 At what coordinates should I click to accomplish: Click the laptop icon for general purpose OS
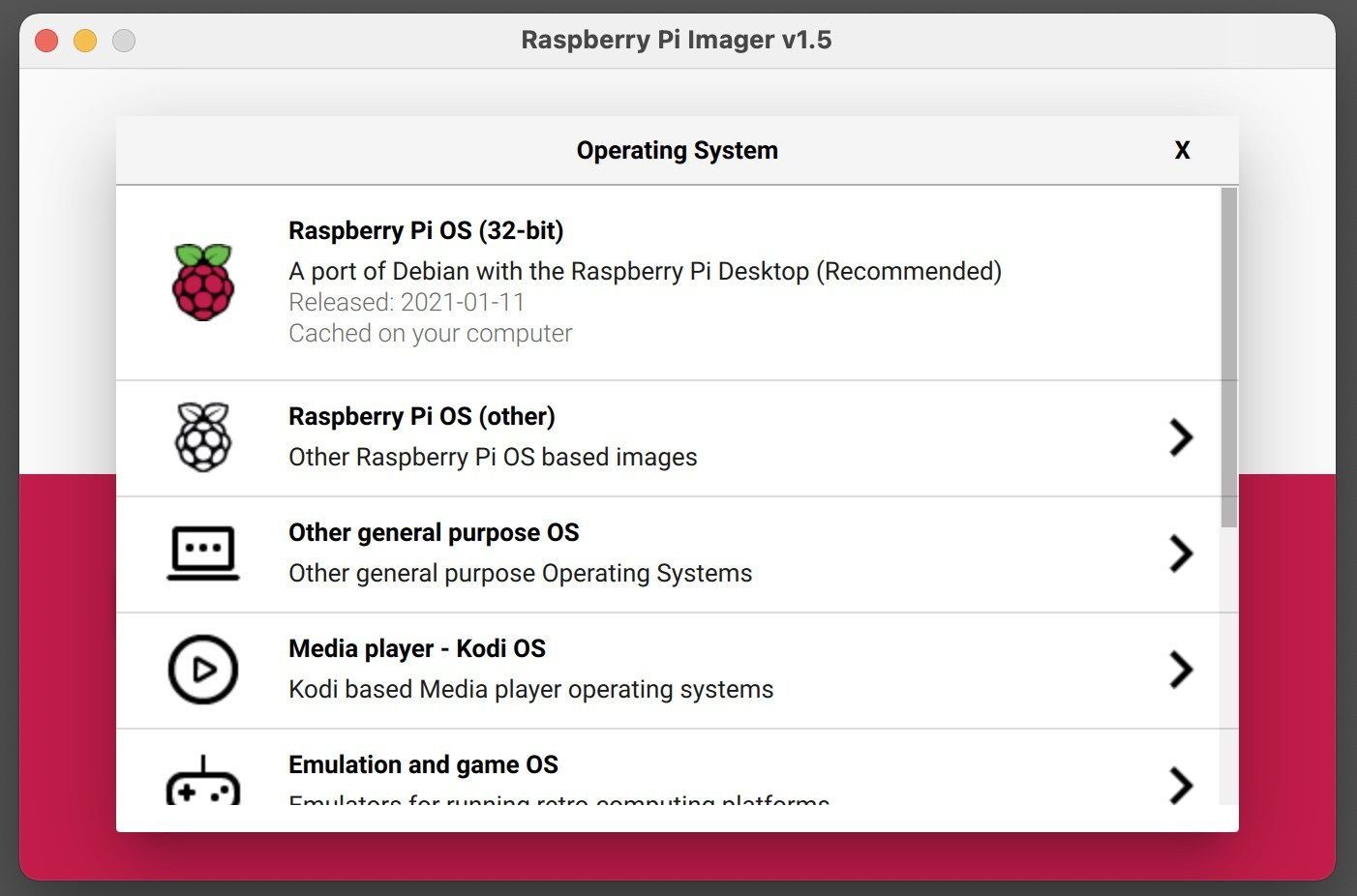tap(203, 553)
